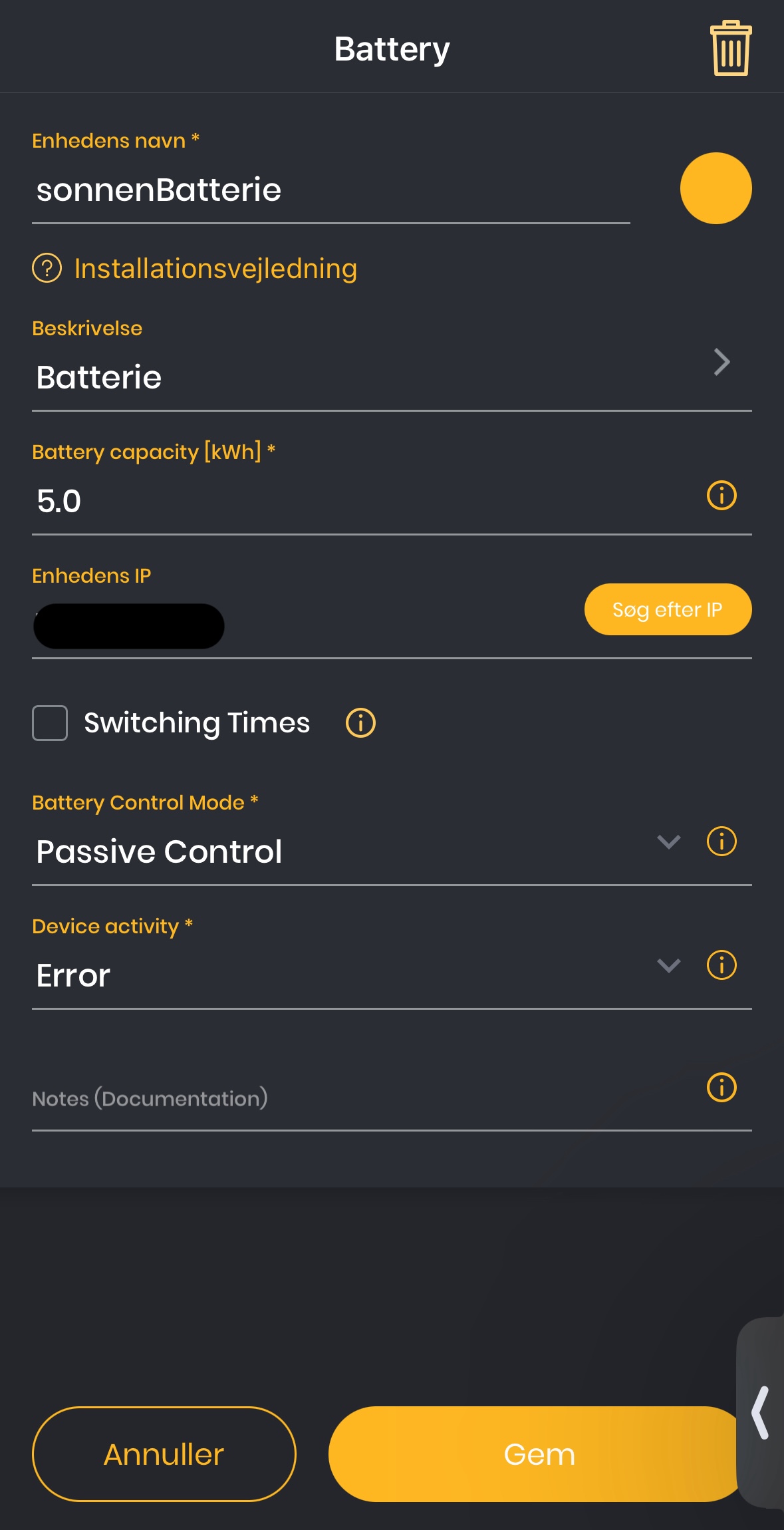View info about Device activity
Screen dimensions: 784x1530
coord(721,965)
